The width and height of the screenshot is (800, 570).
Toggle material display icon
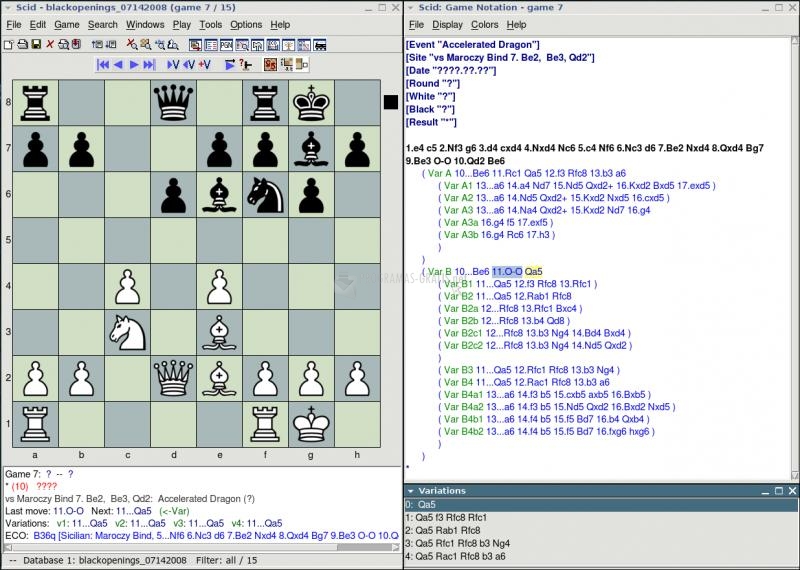[302, 65]
